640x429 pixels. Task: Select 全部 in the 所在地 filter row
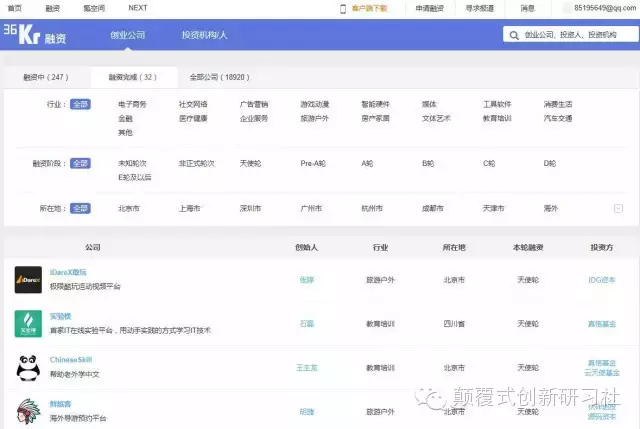[80, 209]
